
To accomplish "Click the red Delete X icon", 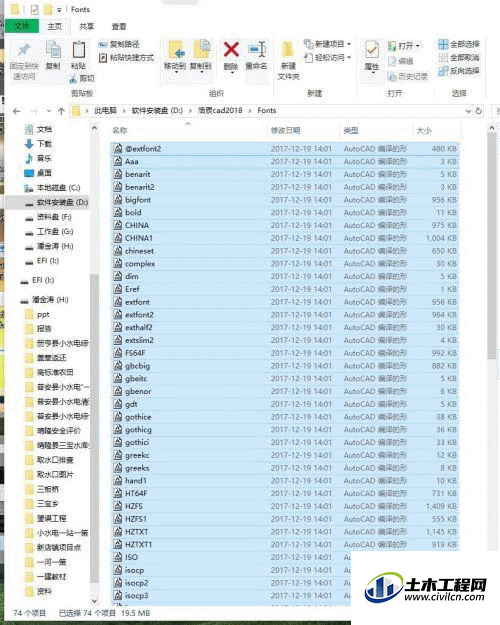I will pyautogui.click(x=231, y=50).
